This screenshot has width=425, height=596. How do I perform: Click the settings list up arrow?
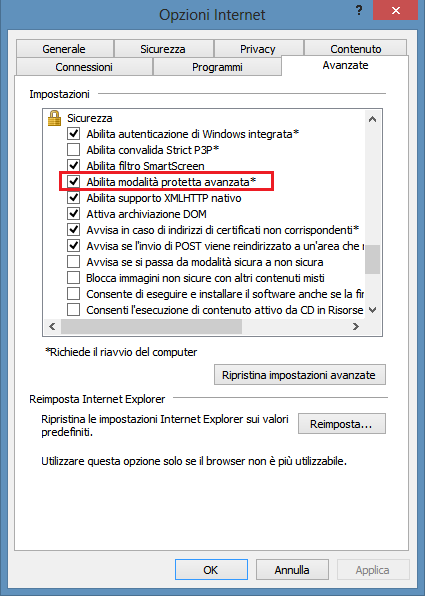click(373, 119)
